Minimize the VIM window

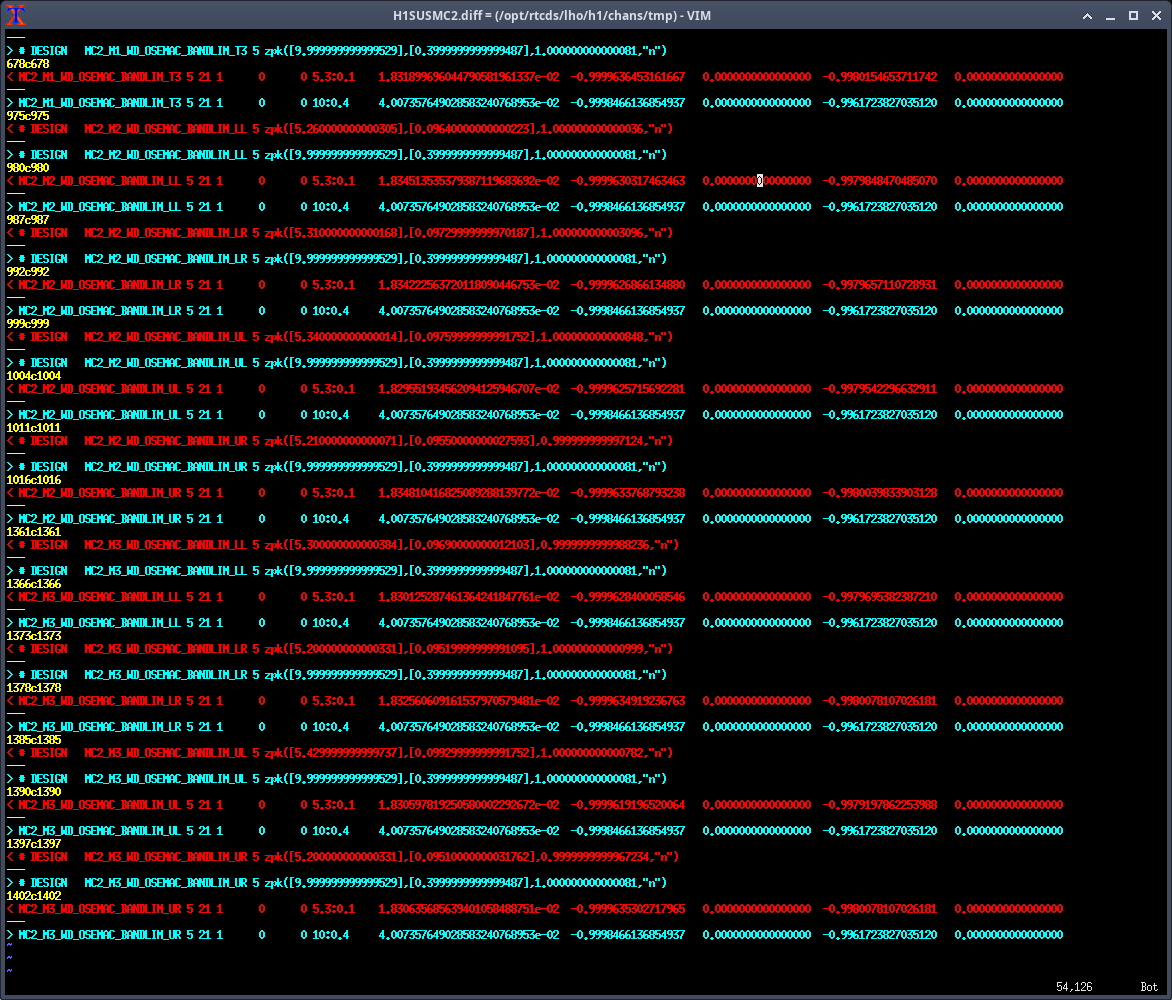tap(1112, 15)
